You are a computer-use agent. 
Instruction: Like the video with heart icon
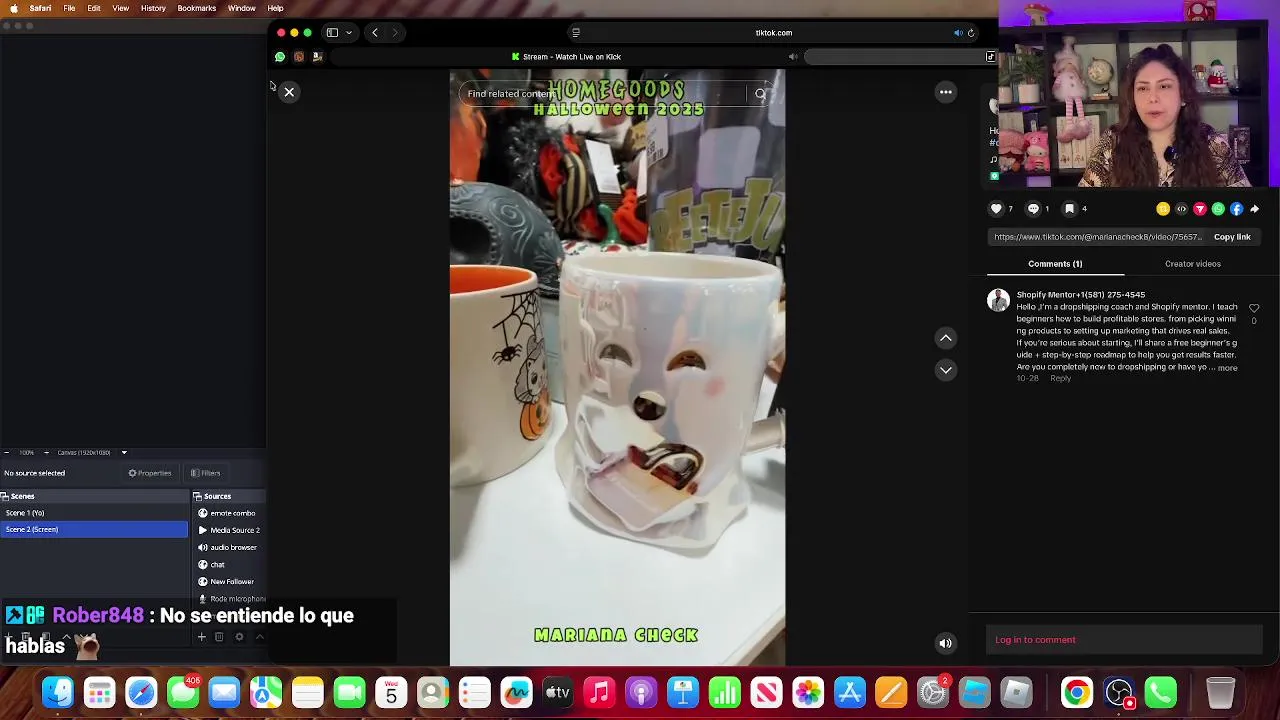point(996,209)
